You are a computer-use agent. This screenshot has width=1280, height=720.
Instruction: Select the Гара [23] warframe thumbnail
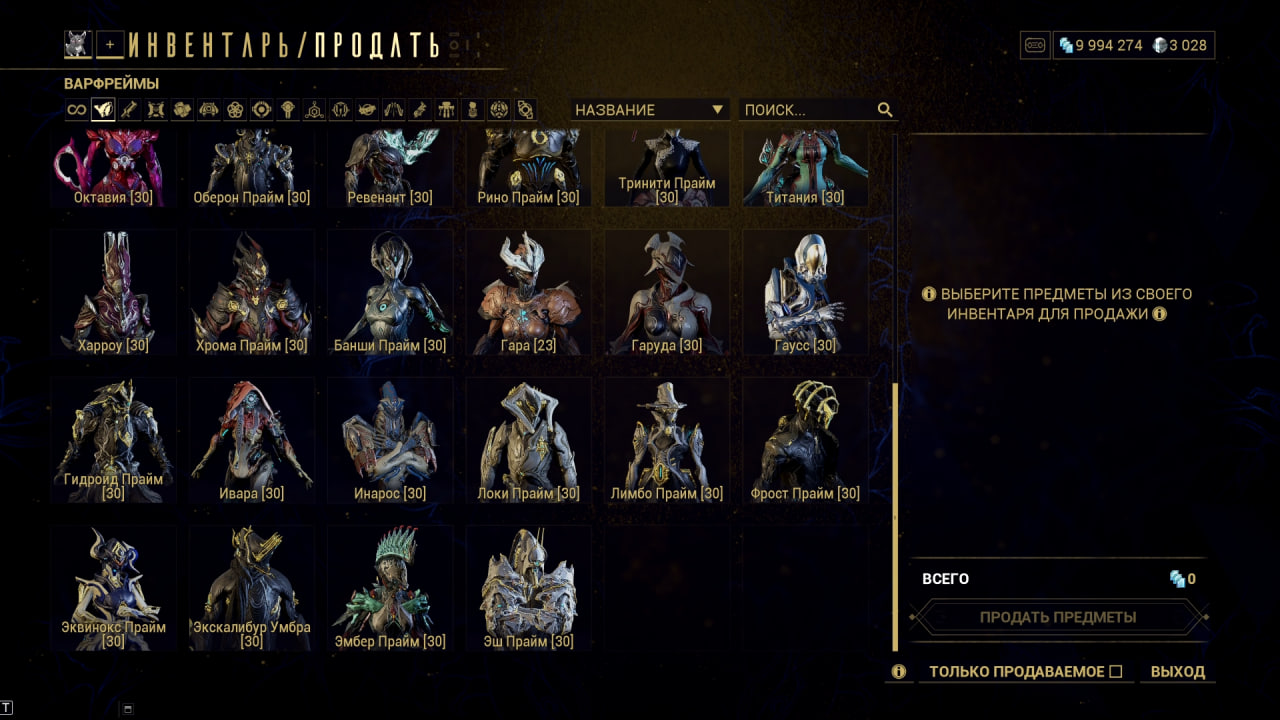tap(528, 293)
